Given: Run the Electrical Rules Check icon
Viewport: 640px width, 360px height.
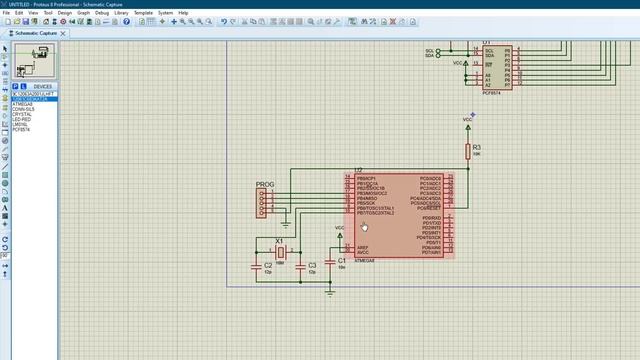Looking at the screenshot, I should coord(413,22).
